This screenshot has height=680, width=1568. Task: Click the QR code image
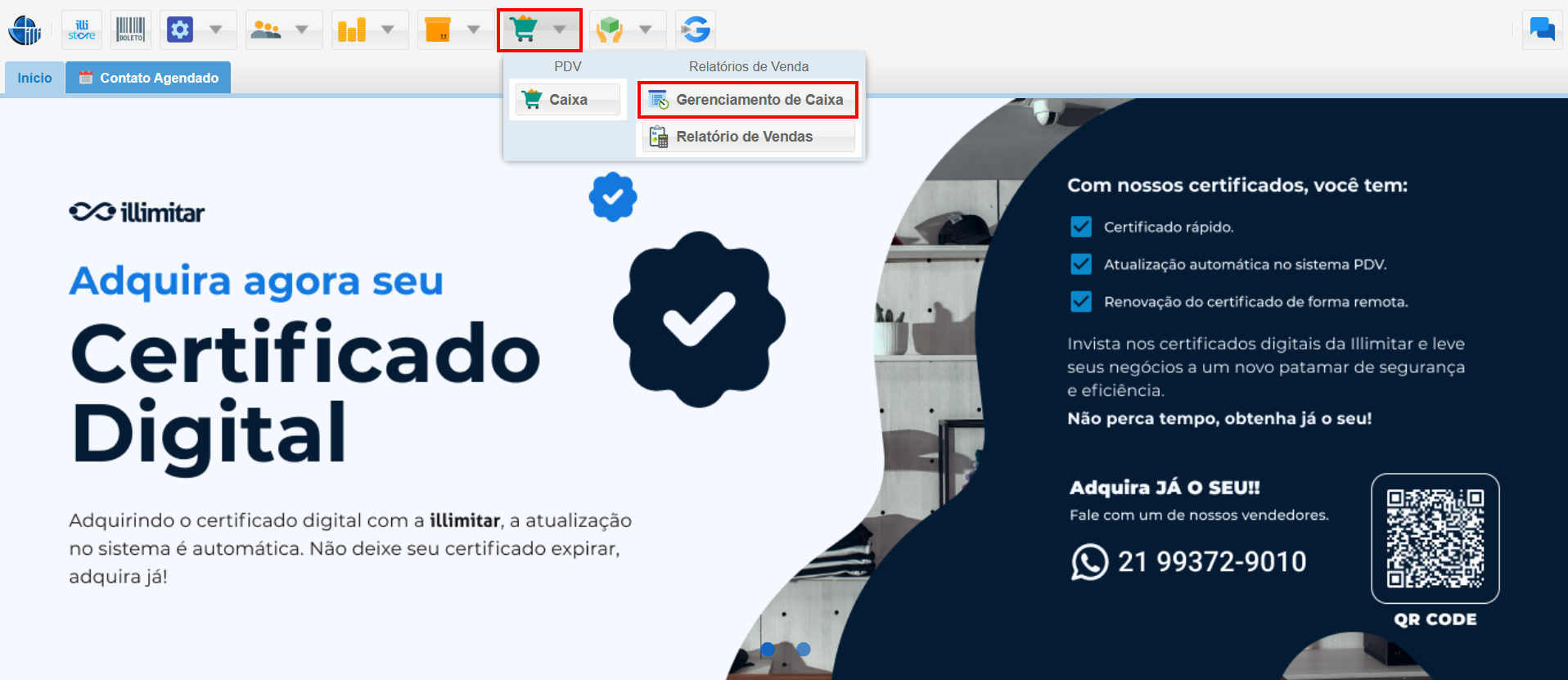pyautogui.click(x=1435, y=538)
